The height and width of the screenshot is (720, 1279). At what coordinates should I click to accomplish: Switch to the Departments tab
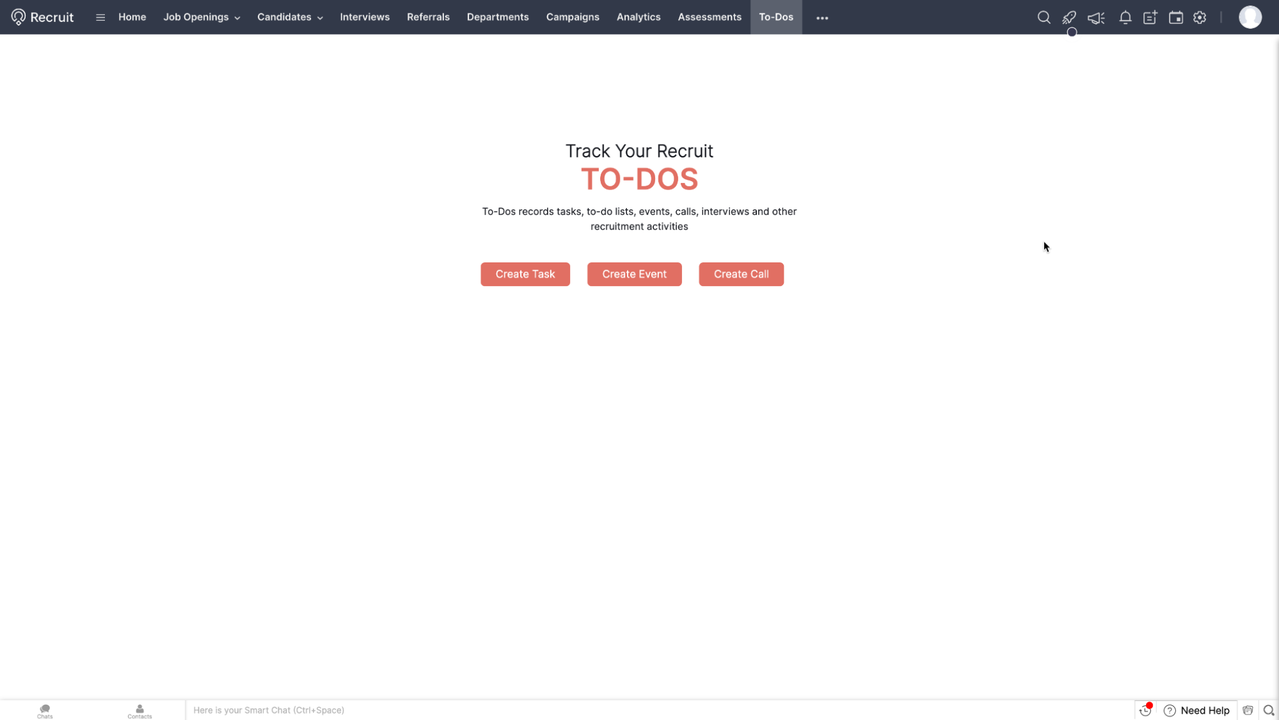498,17
